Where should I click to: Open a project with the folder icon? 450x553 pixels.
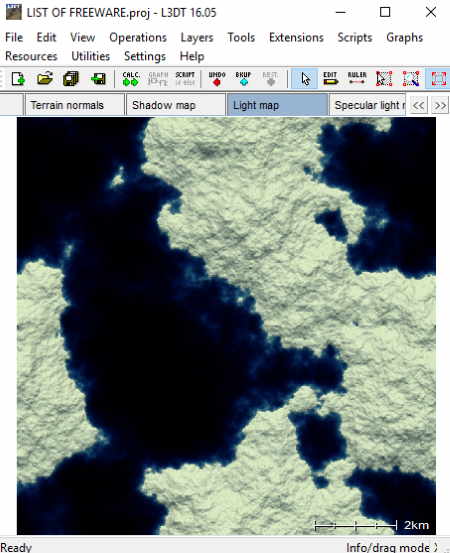[x=45, y=78]
